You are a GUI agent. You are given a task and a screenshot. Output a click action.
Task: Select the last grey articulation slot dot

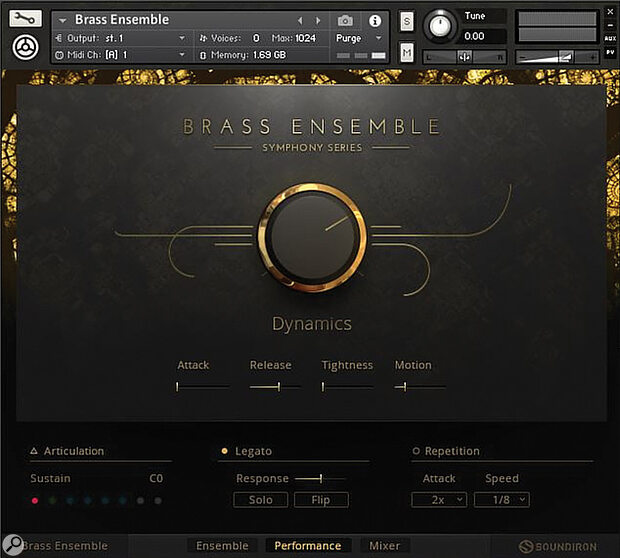point(158,501)
